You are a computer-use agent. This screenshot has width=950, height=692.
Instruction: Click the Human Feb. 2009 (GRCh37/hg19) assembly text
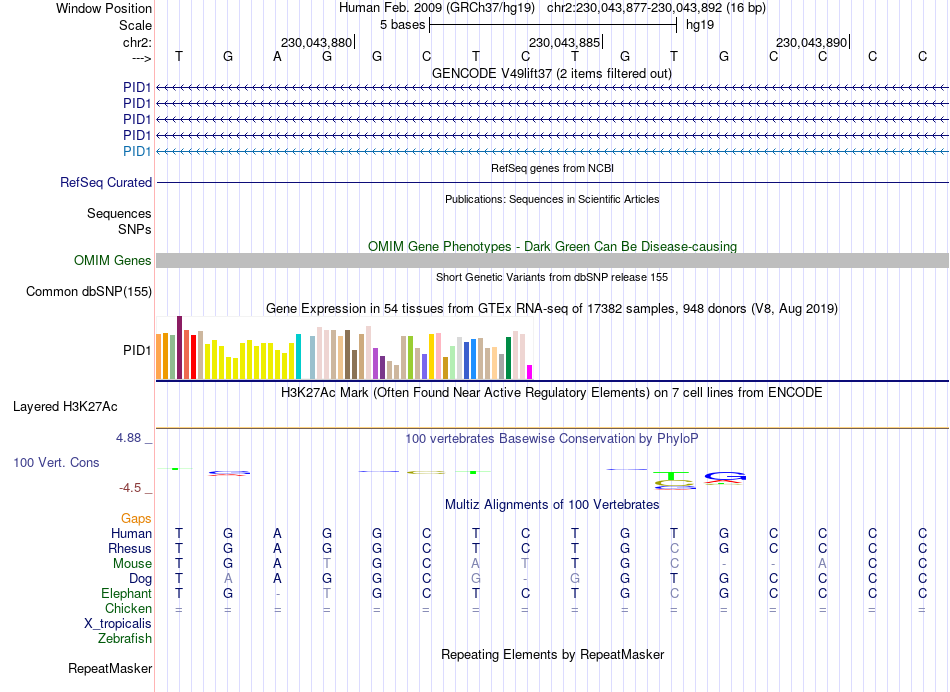tap(437, 8)
